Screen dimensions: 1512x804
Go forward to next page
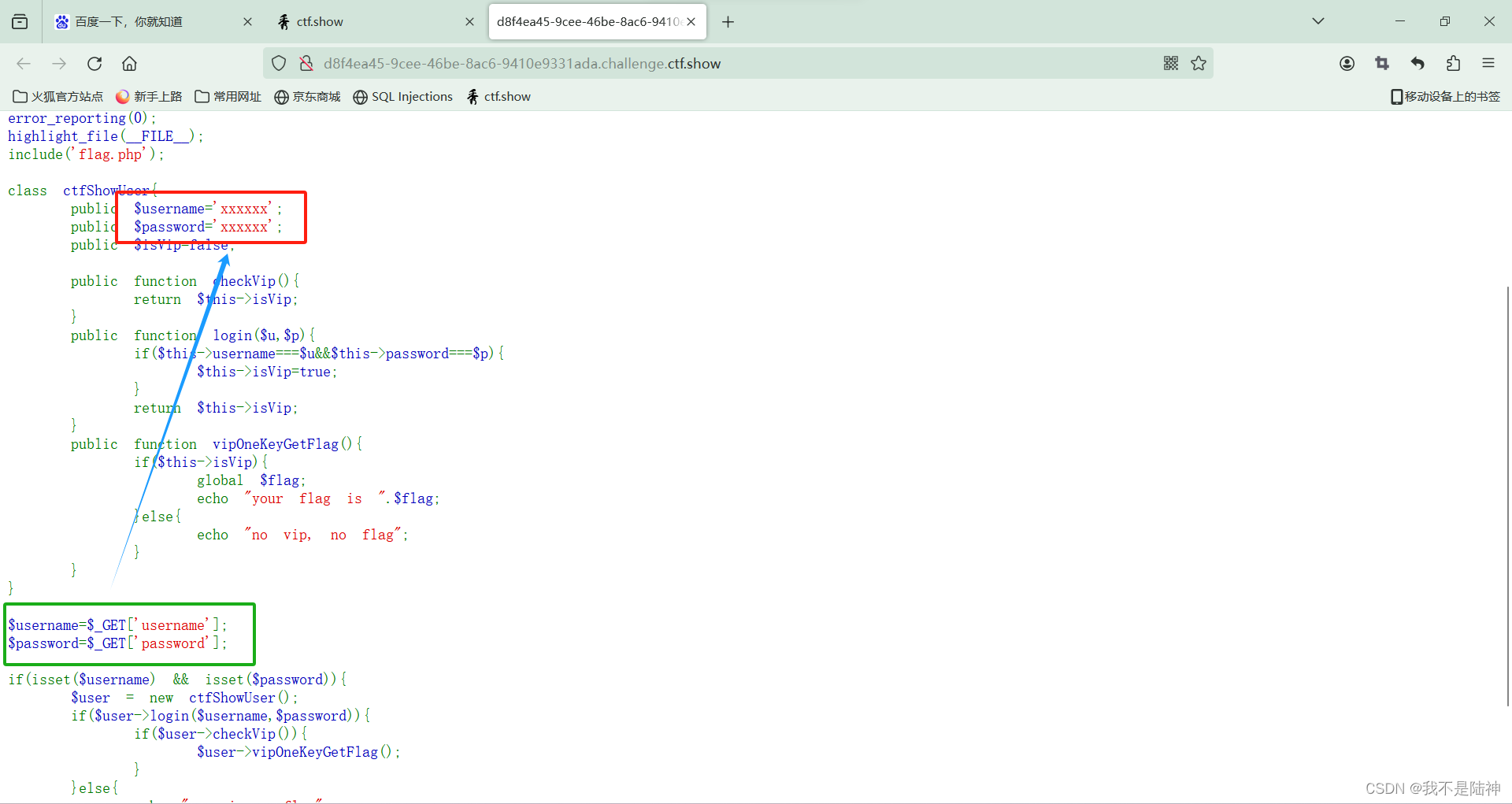tap(59, 63)
